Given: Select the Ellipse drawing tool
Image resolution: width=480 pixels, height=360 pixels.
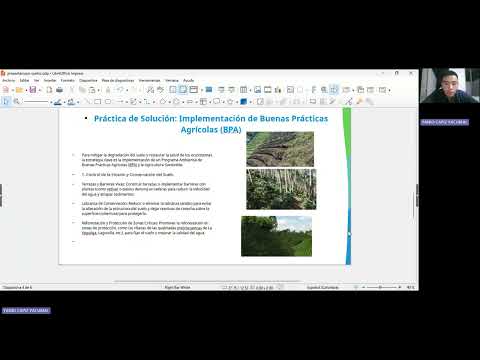Looking at the screenshot, I should pos(108,101).
